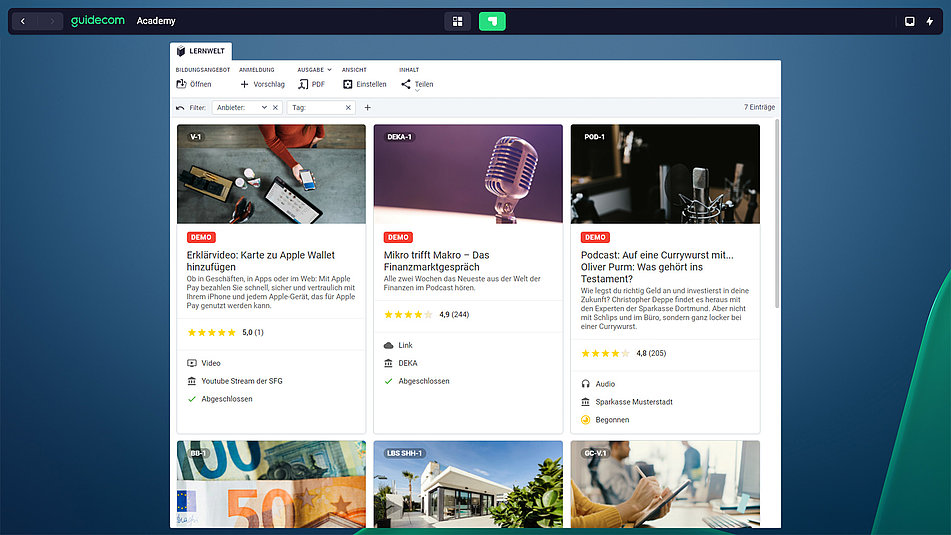The height and width of the screenshot is (535, 951).
Task: Remove the Anbieter filter
Action: click(x=275, y=107)
